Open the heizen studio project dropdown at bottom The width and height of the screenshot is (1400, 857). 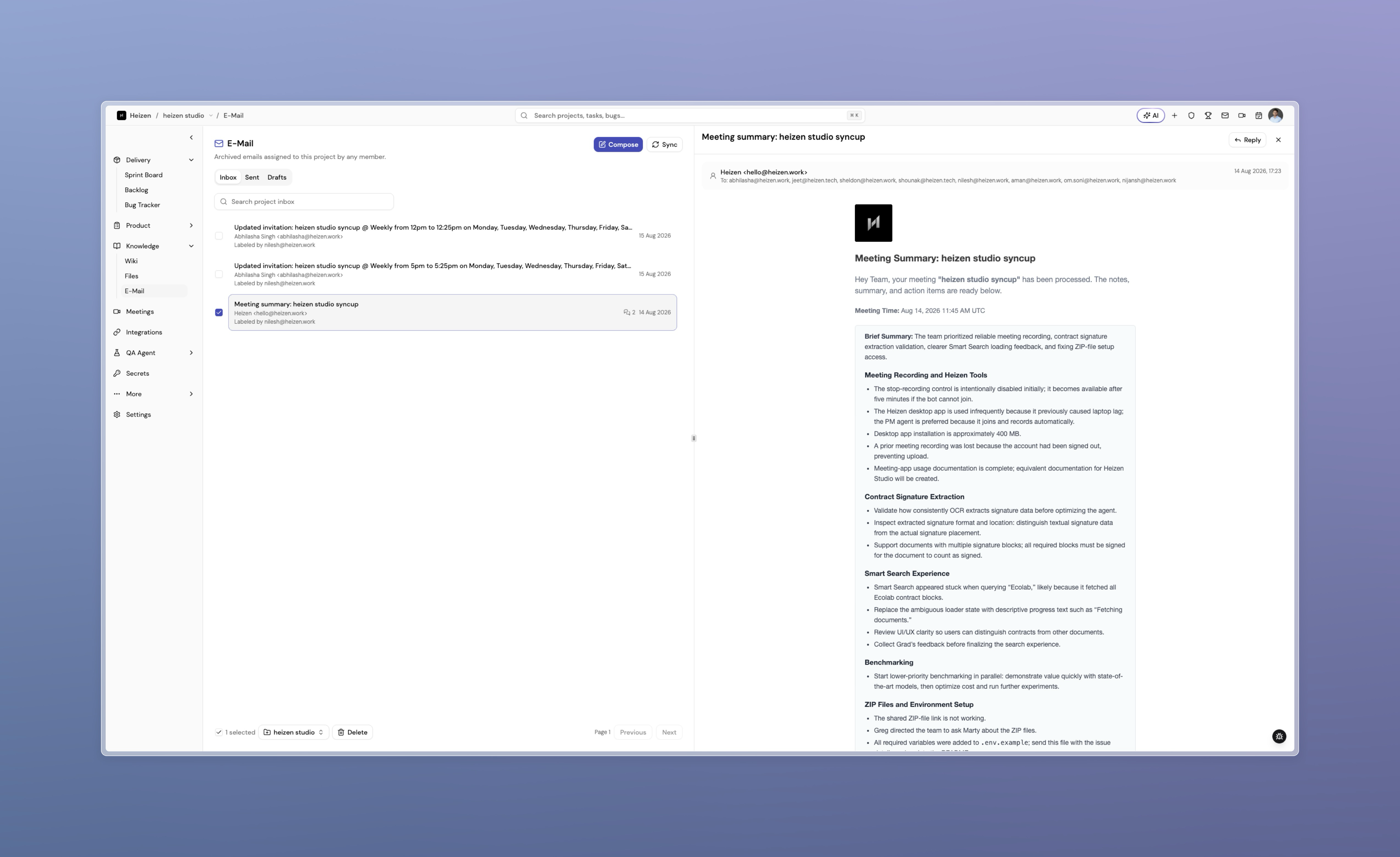tap(294, 732)
